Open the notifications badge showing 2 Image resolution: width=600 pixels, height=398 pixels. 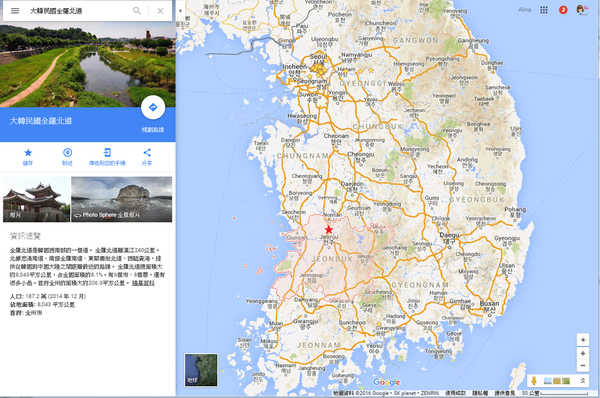pyautogui.click(x=563, y=10)
